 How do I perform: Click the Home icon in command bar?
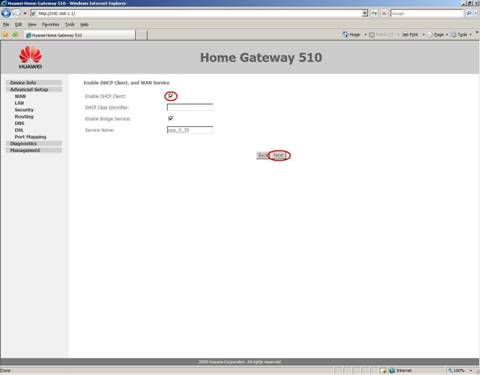click(x=345, y=34)
